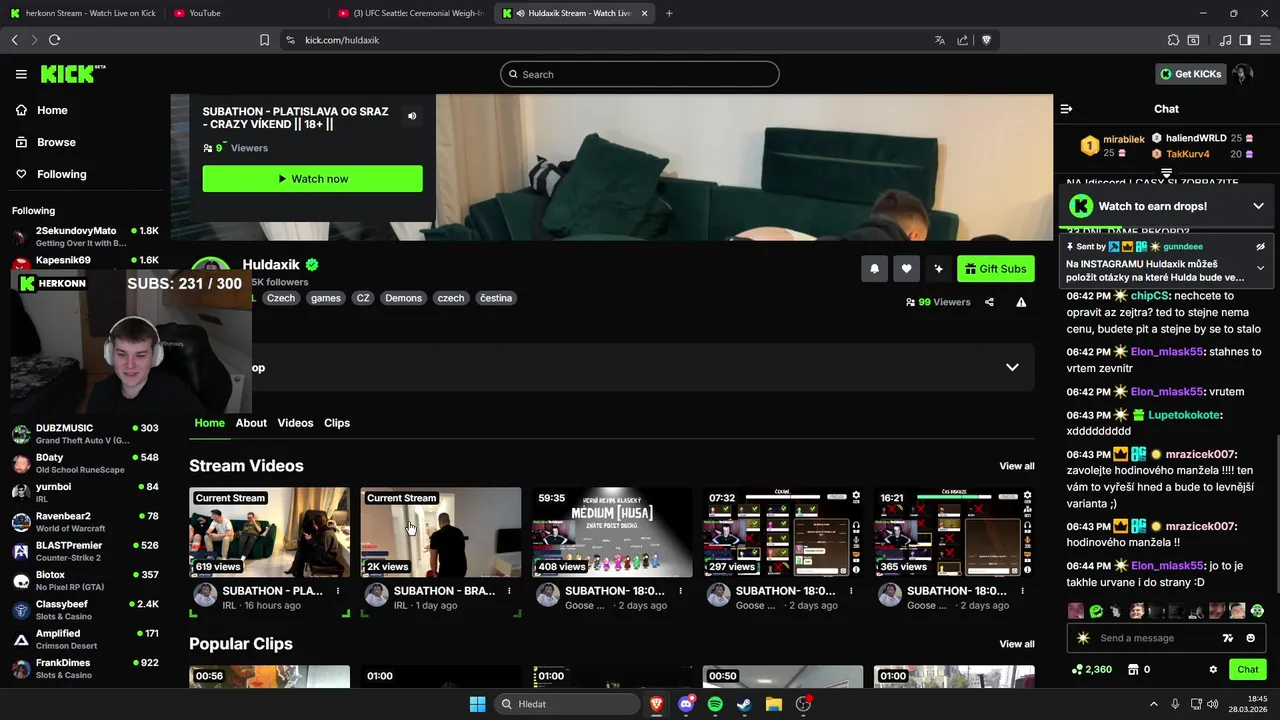The height and width of the screenshot is (720, 1280).
Task: Open Steam from the taskbar
Action: point(744,704)
